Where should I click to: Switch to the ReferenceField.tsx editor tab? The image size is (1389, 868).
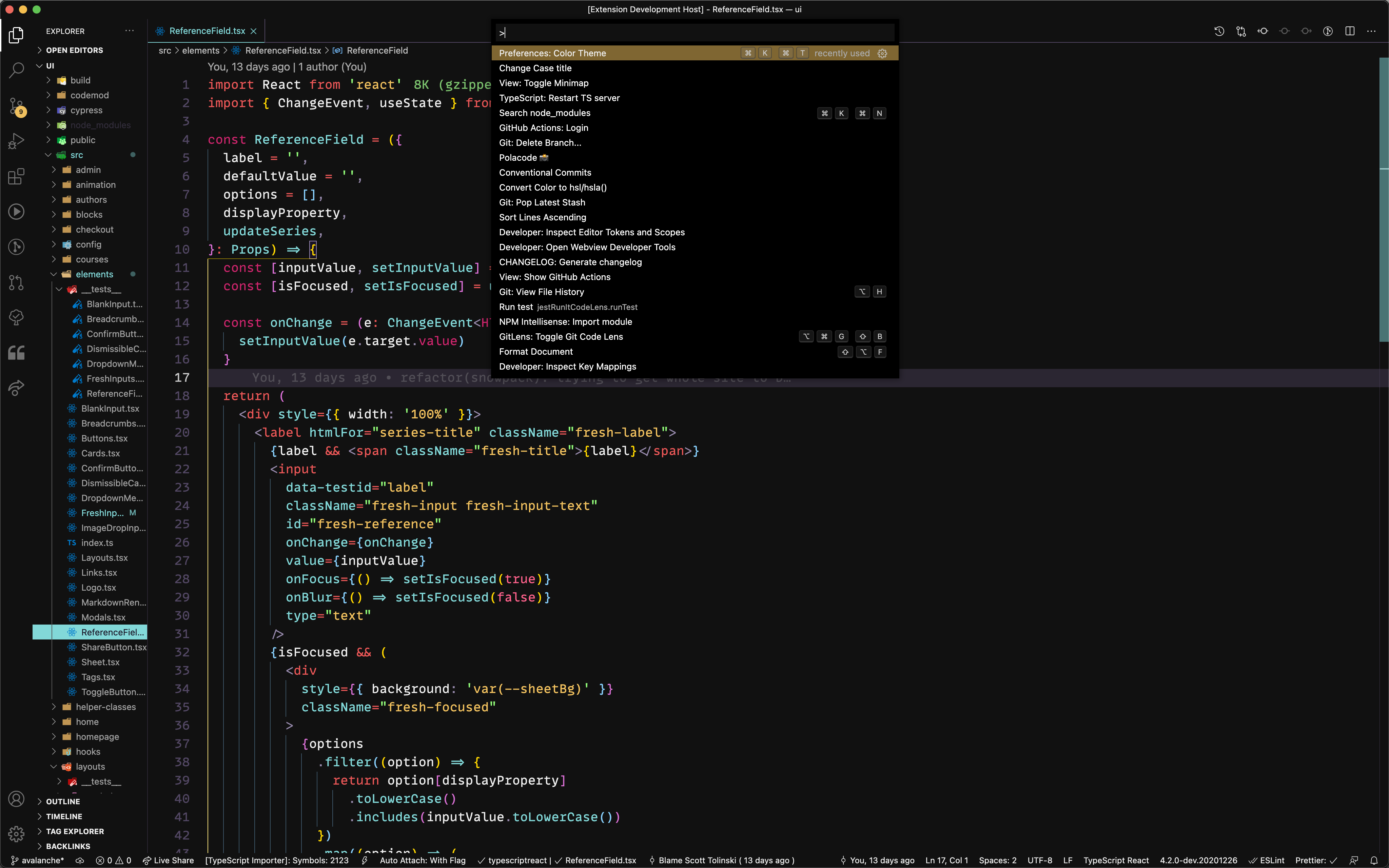click(x=207, y=31)
